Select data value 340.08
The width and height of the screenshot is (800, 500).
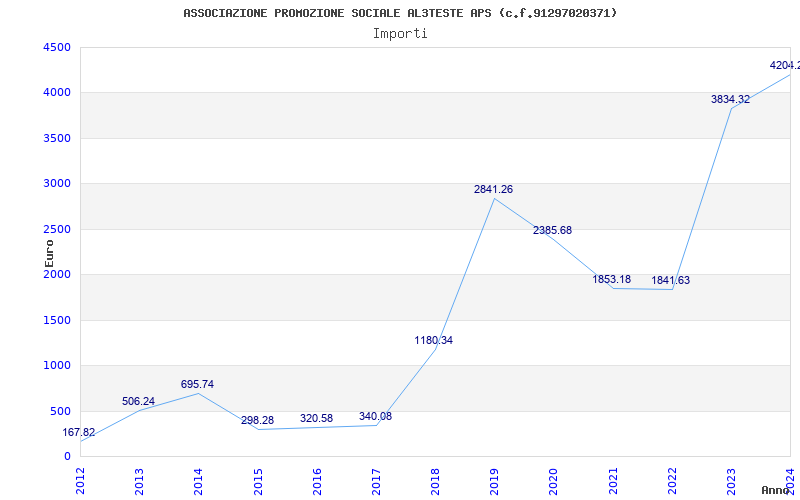(376, 416)
